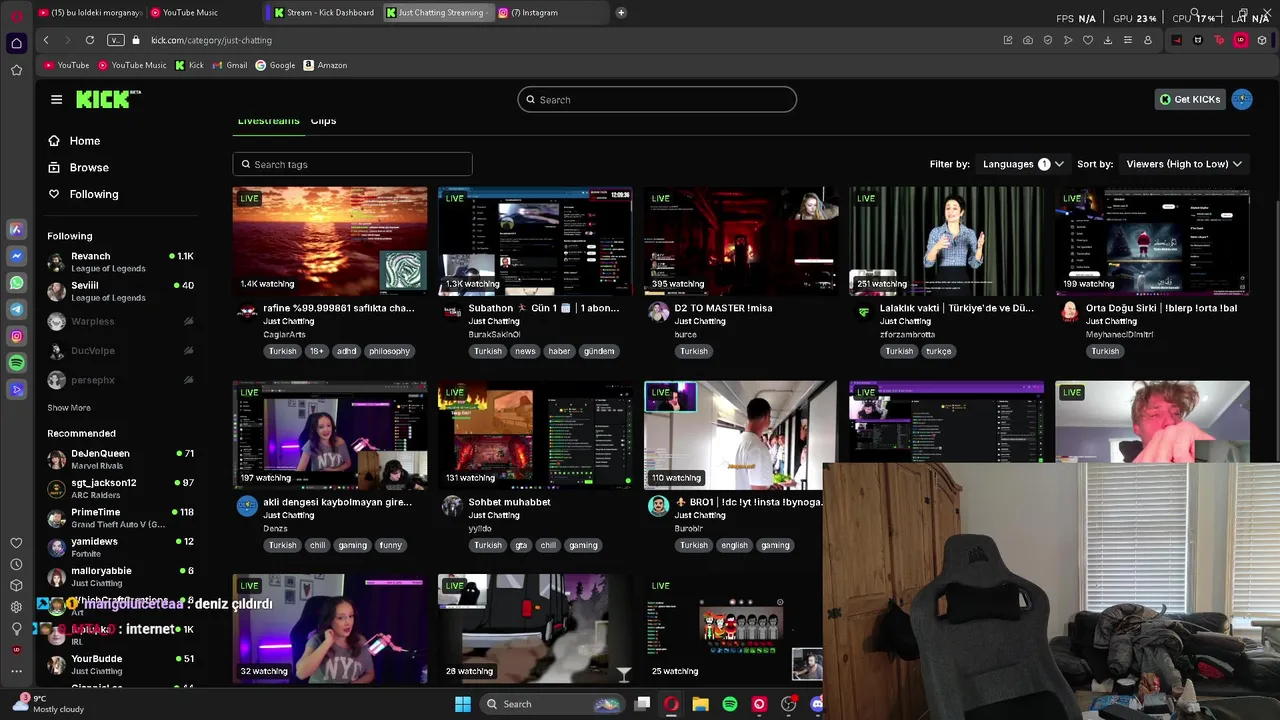
Task: Open the YouTube bookmark in bookmarks bar
Action: click(67, 65)
